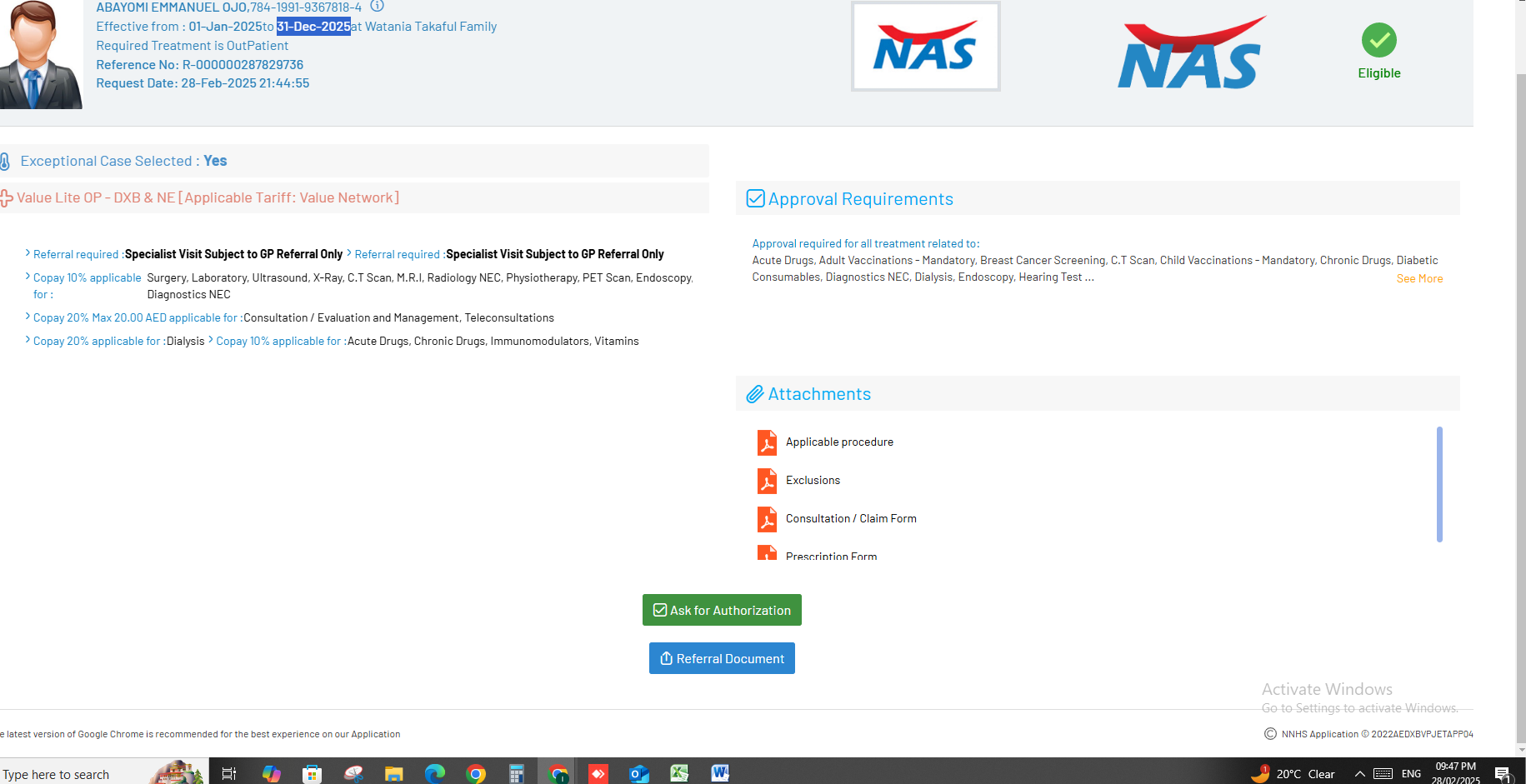Click the Ask for Authorization button
The image size is (1526, 784).
(x=722, y=610)
